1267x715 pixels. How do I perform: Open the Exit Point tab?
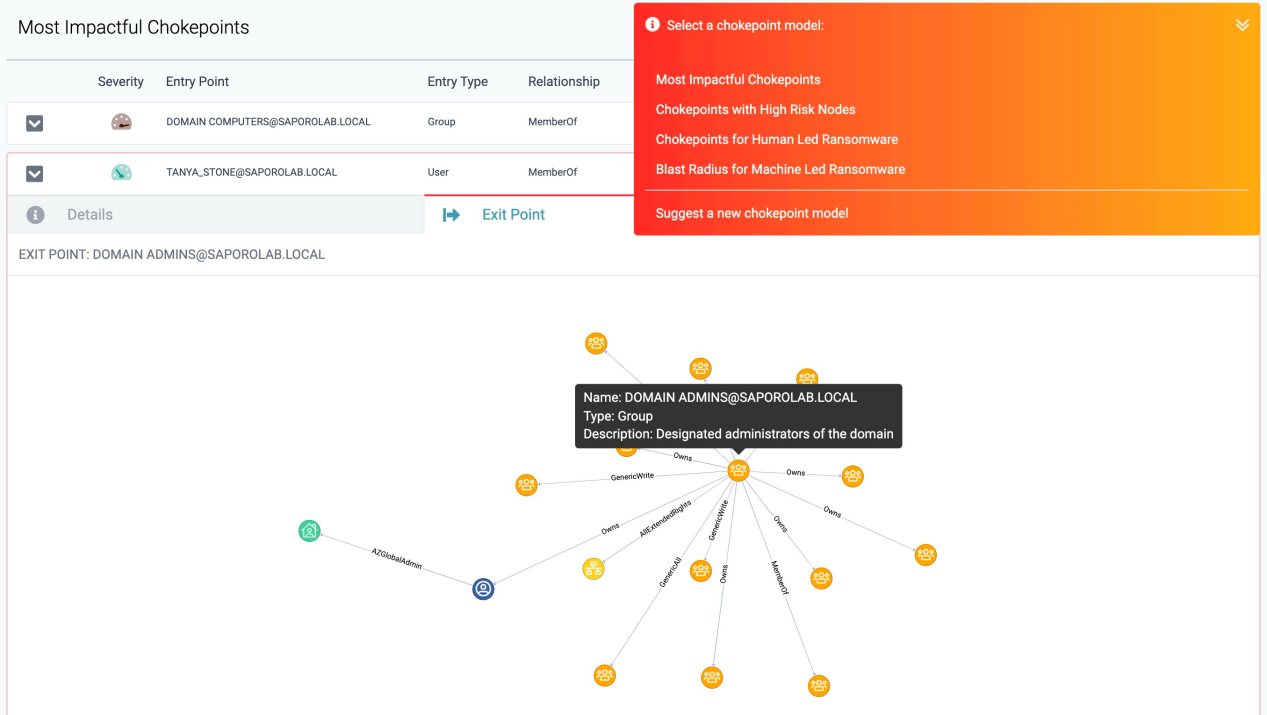(513, 215)
